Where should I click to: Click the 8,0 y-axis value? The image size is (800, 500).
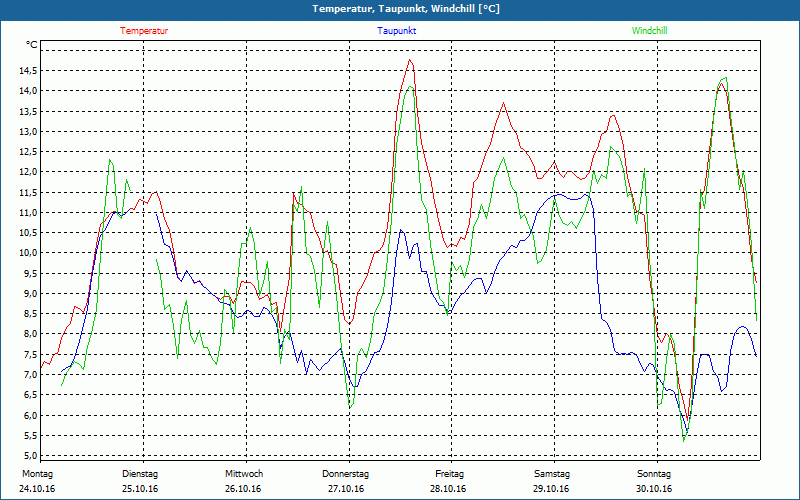pyautogui.click(x=30, y=334)
